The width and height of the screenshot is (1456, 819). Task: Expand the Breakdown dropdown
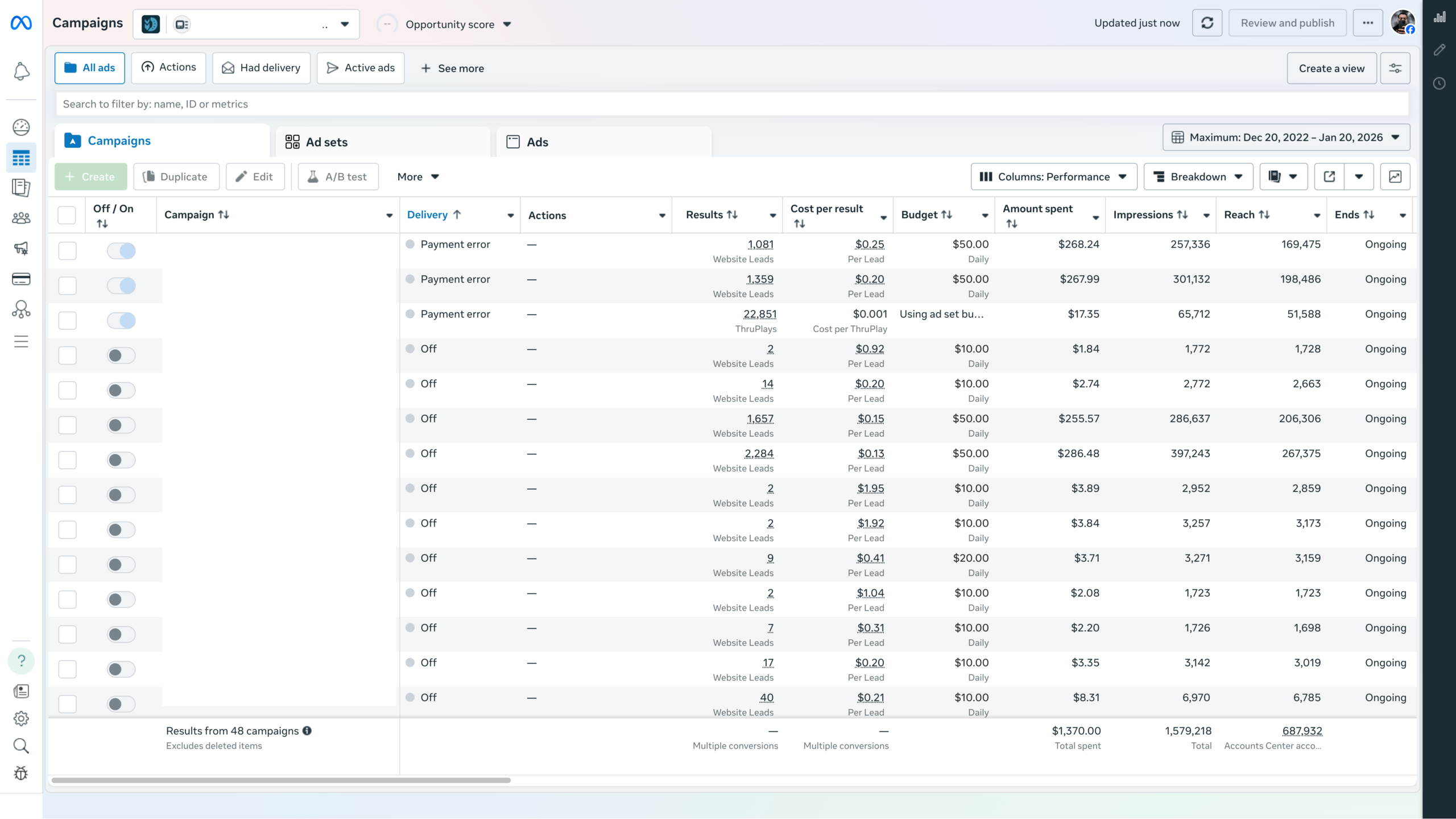click(x=1198, y=176)
